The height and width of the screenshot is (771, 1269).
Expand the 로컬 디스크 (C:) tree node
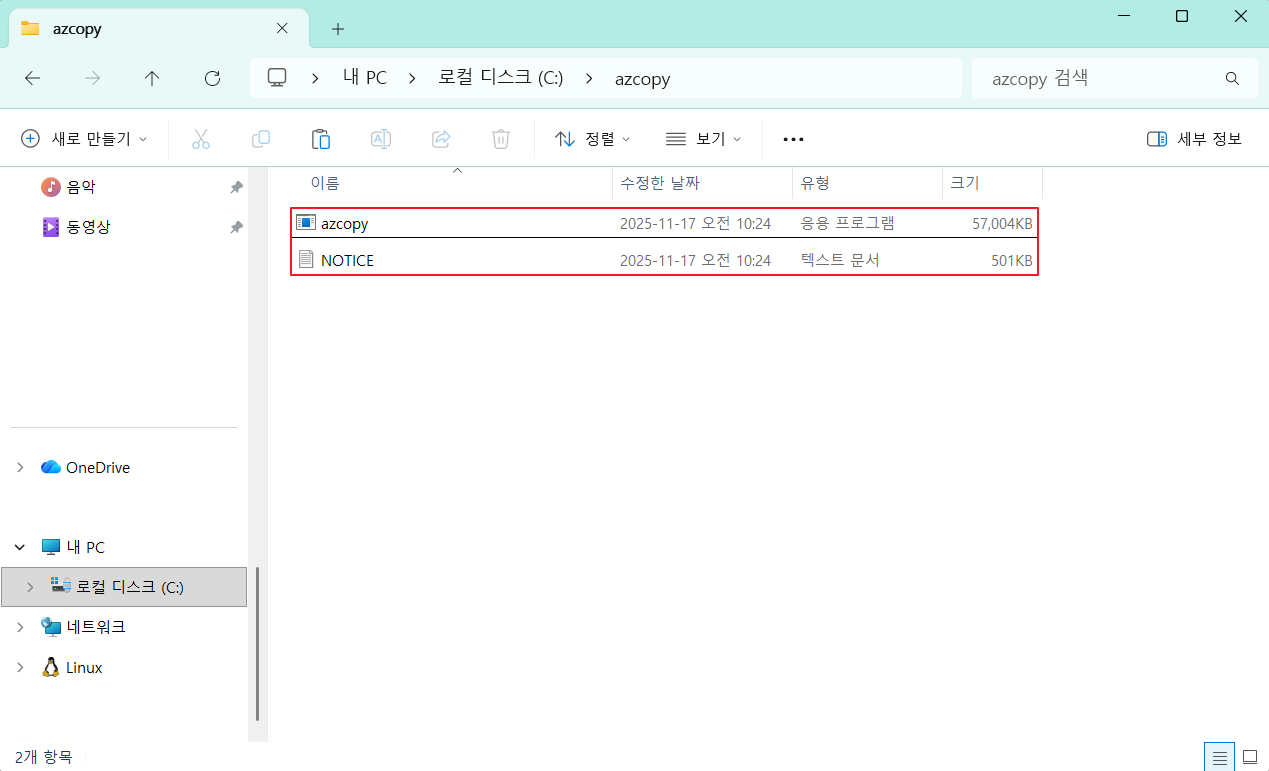point(30,587)
